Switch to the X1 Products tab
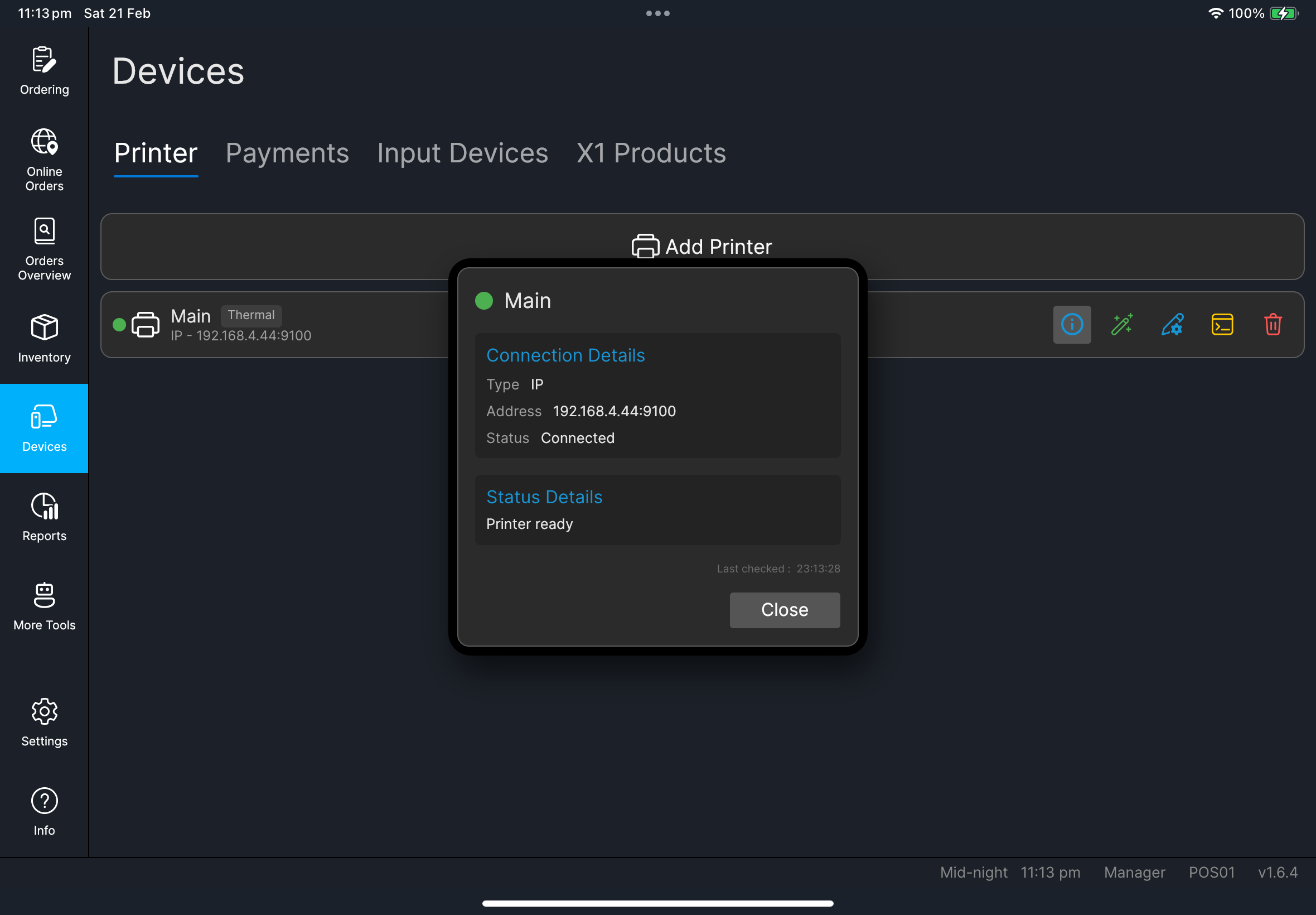1316x915 pixels. pos(650,153)
